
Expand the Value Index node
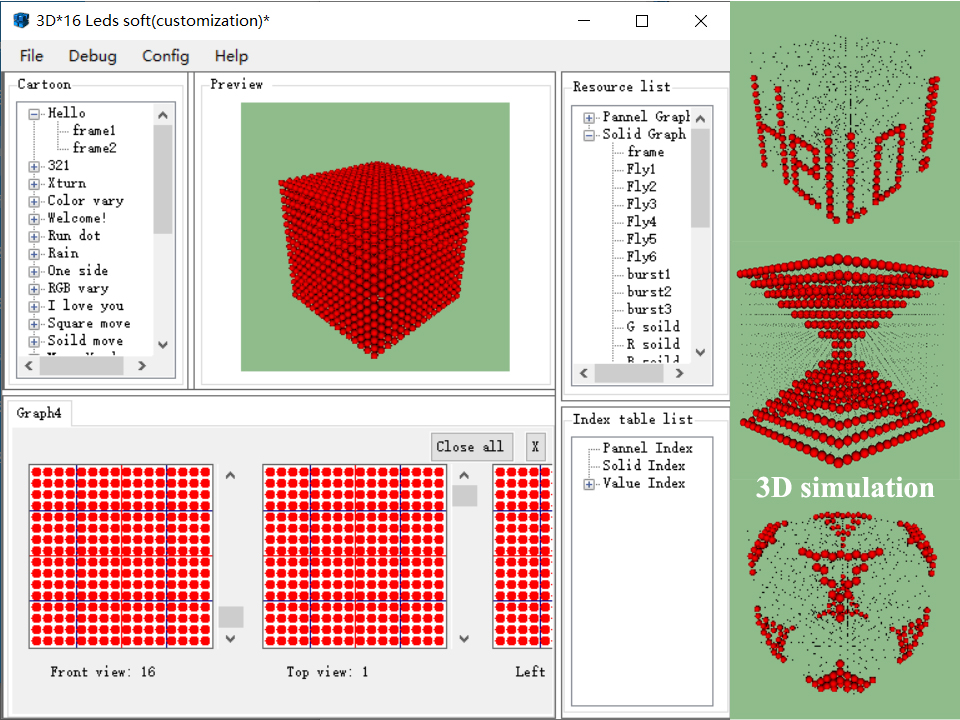tap(589, 484)
